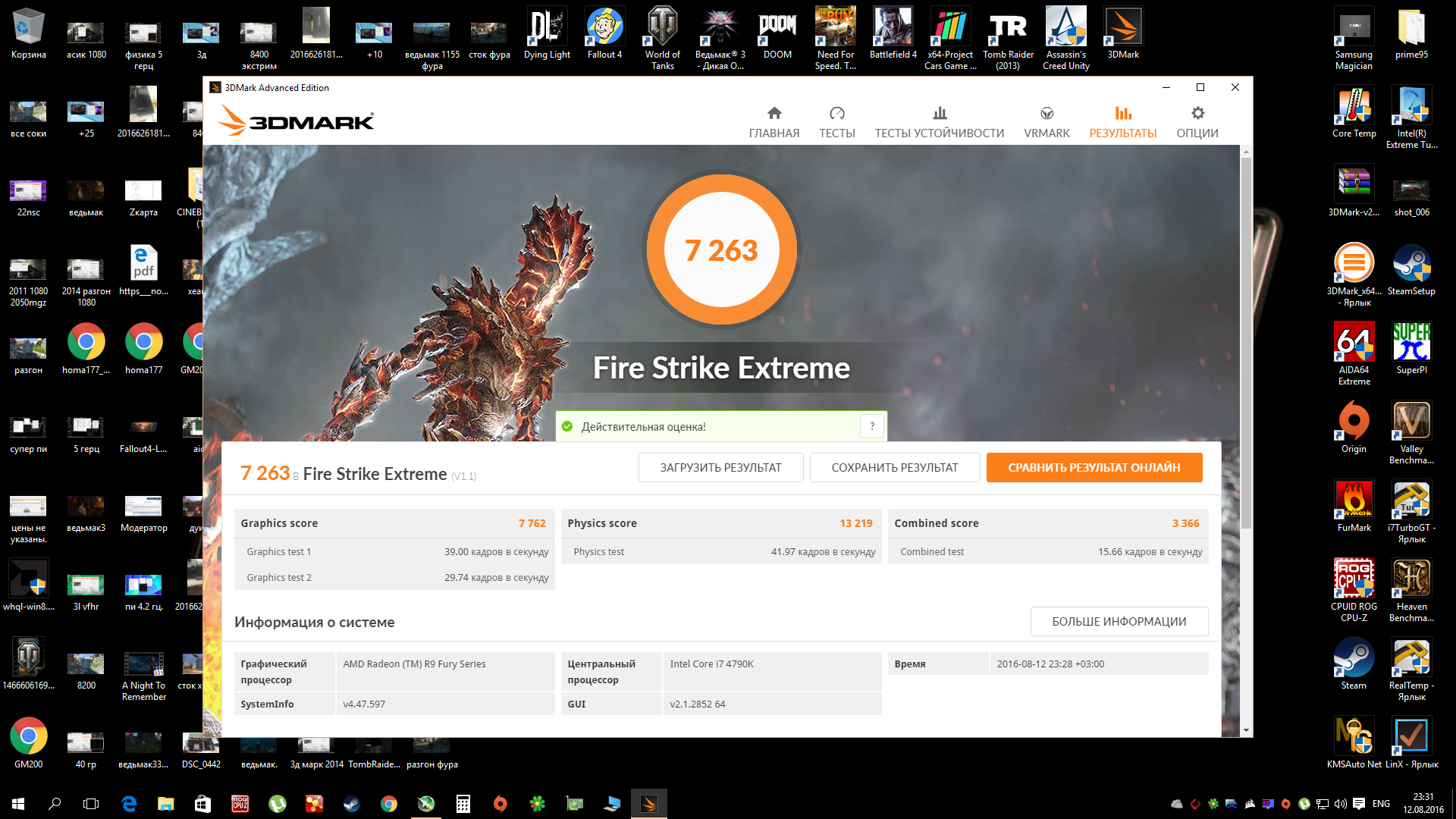Open ТЕСТЫ УСТОЙЧИВОСТИ stress tests tab
Screen dimensions: 1456x819
(x=939, y=121)
